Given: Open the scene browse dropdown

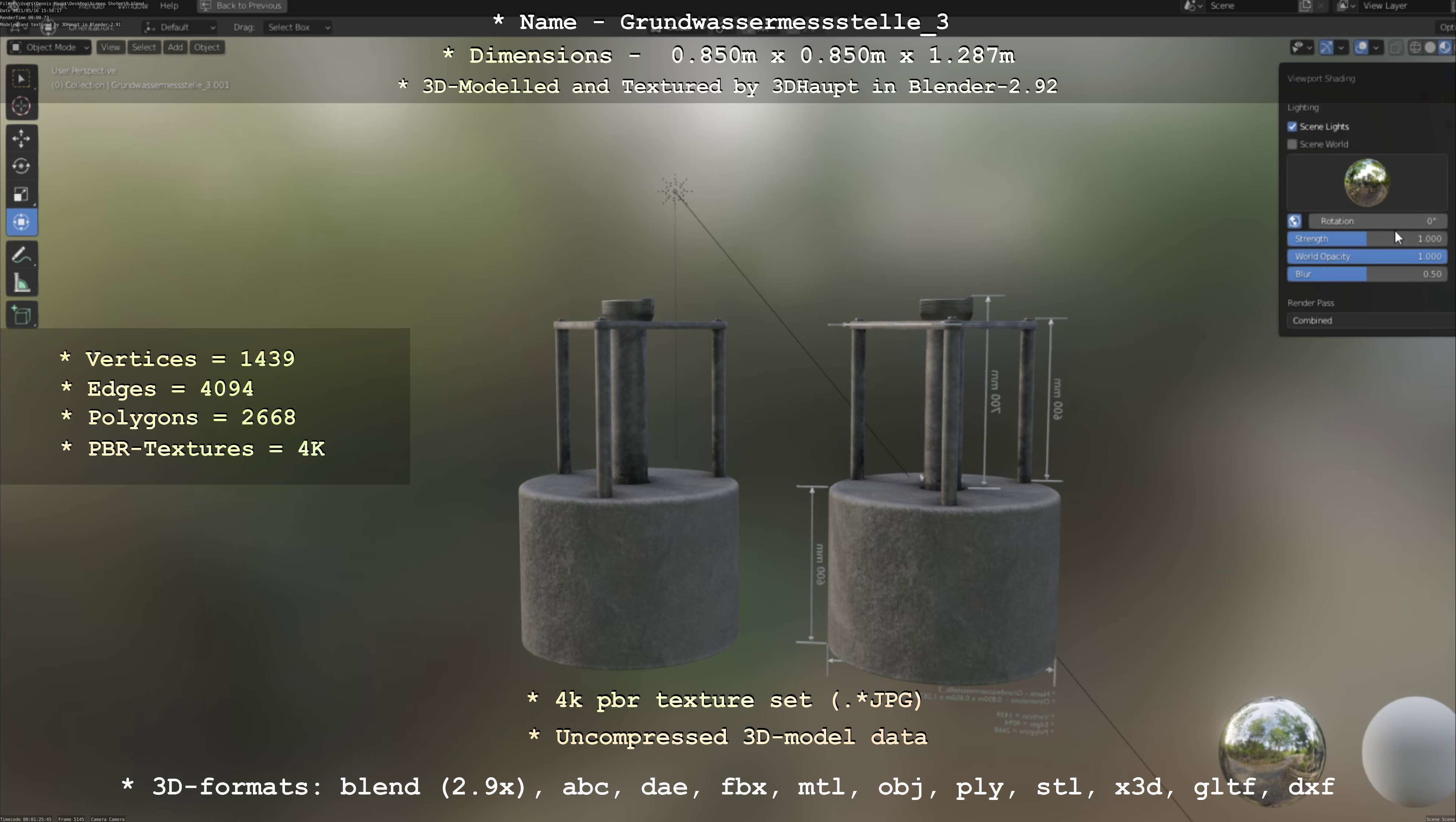Looking at the screenshot, I should (x=1193, y=6).
